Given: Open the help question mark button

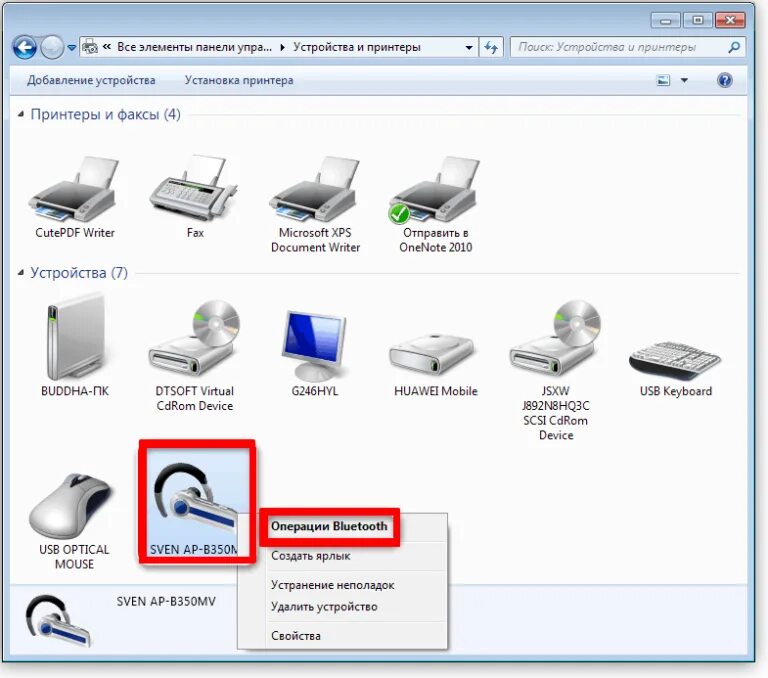Looking at the screenshot, I should [x=725, y=81].
